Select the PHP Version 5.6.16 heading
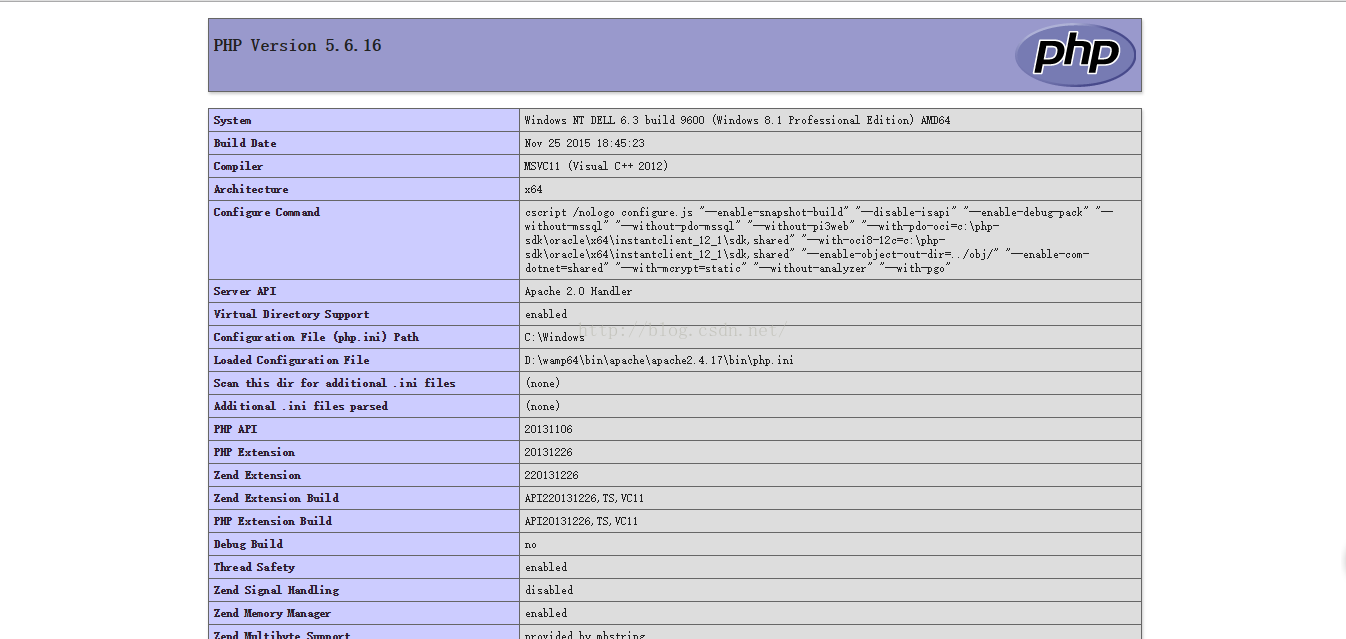Image resolution: width=1346 pixels, height=639 pixels. click(297, 46)
